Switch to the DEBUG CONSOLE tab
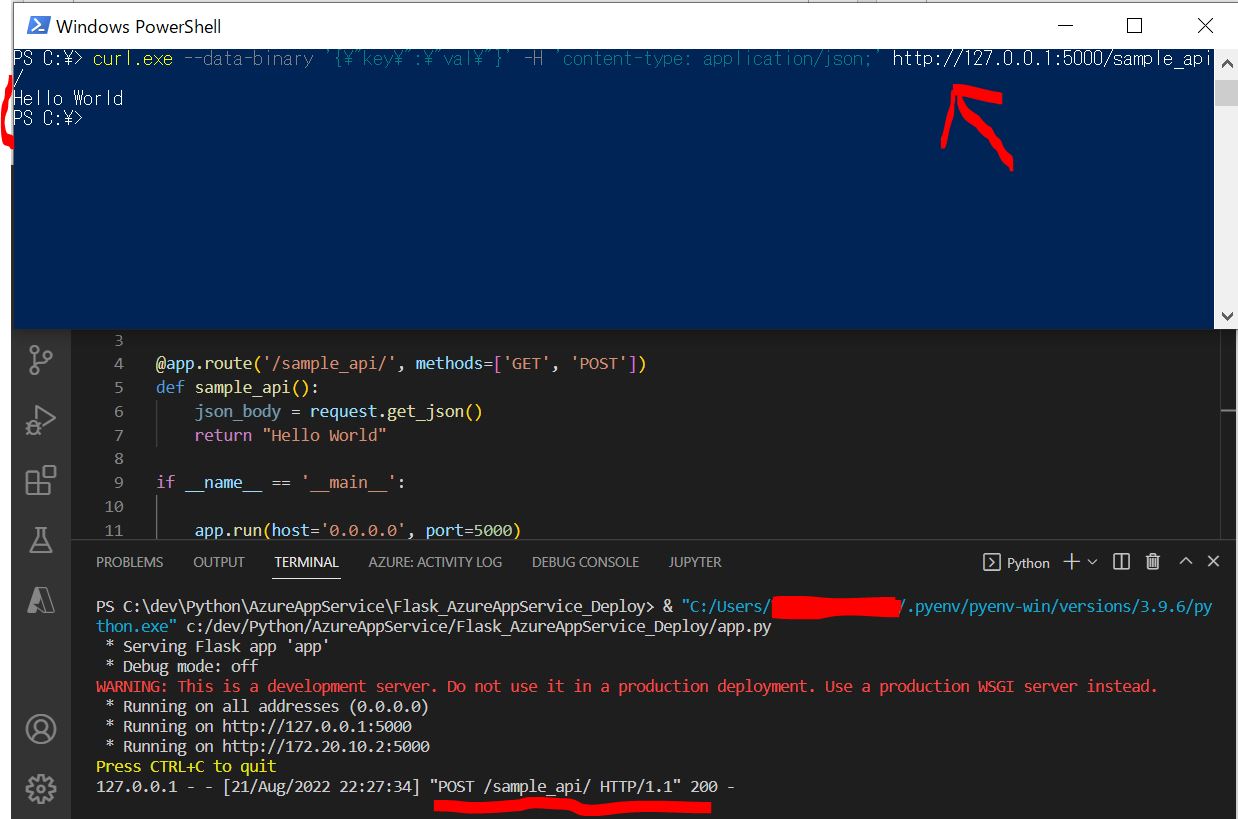1238x819 pixels. tap(585, 562)
